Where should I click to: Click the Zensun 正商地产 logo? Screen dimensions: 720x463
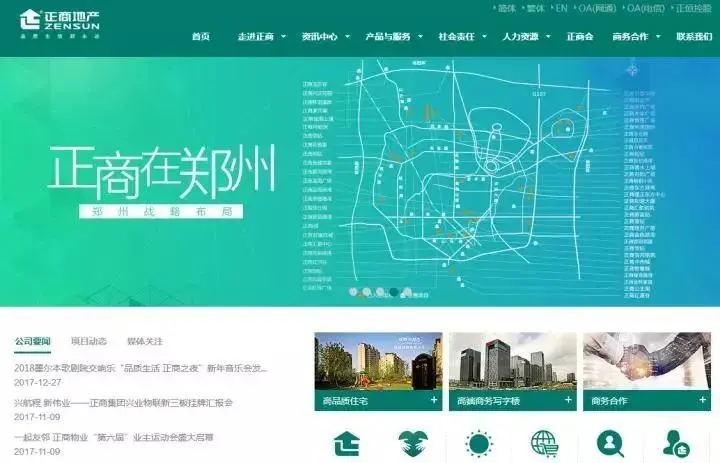click(x=59, y=23)
